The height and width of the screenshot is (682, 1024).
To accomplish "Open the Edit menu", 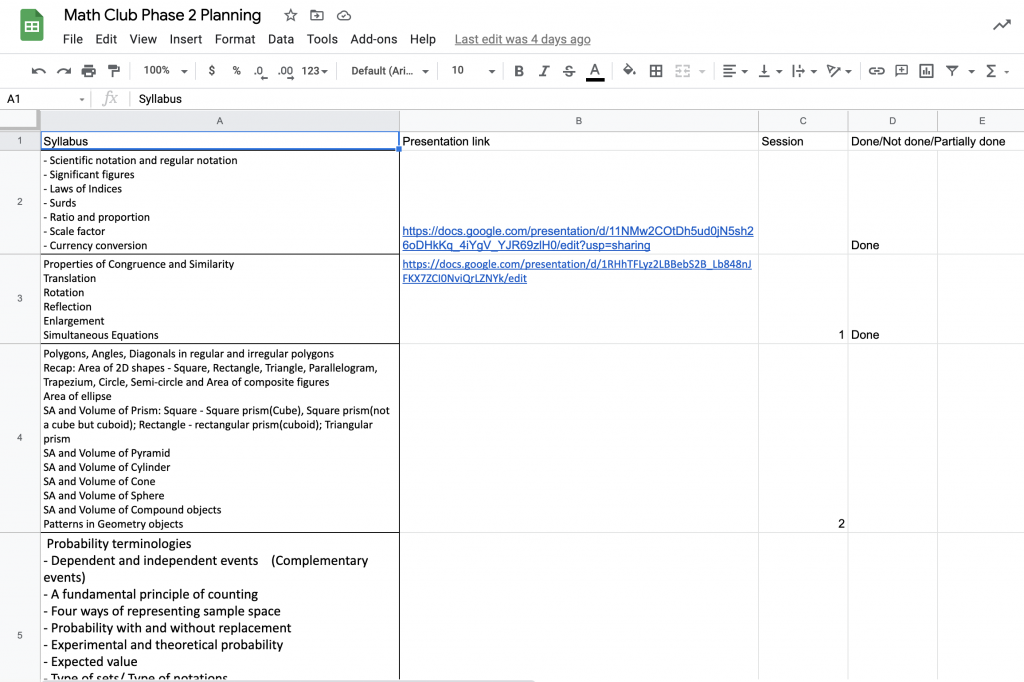I will click(x=106, y=39).
